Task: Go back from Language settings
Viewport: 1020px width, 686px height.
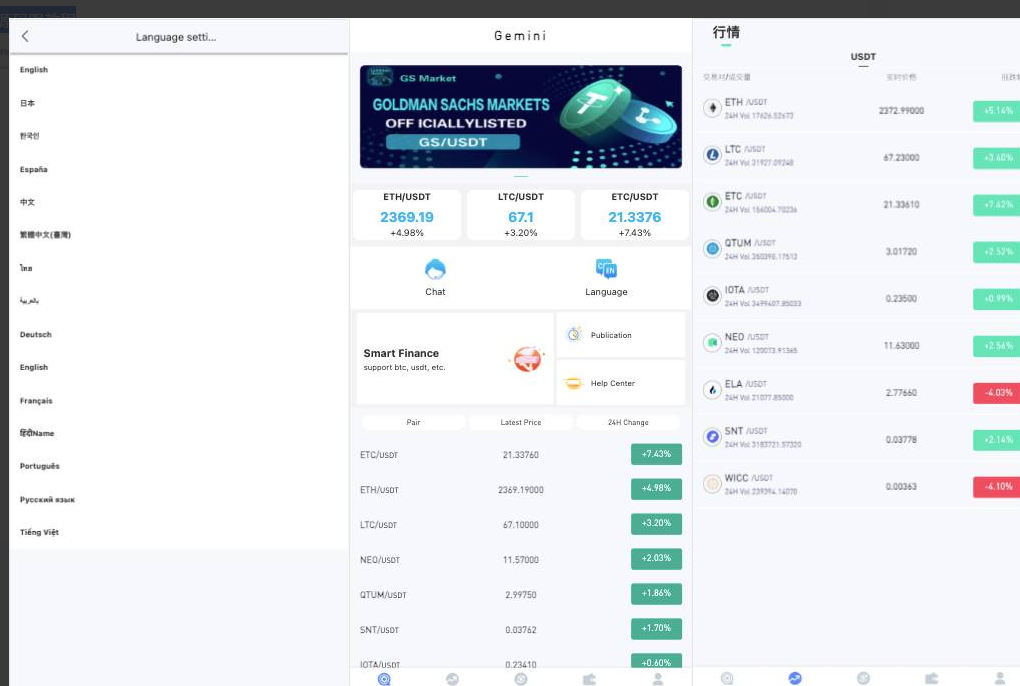Action: (x=25, y=36)
